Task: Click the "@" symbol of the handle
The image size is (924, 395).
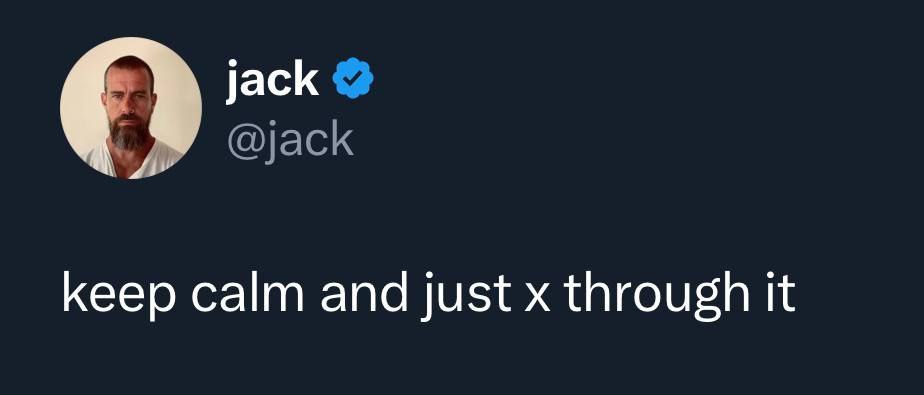Action: pos(245,142)
